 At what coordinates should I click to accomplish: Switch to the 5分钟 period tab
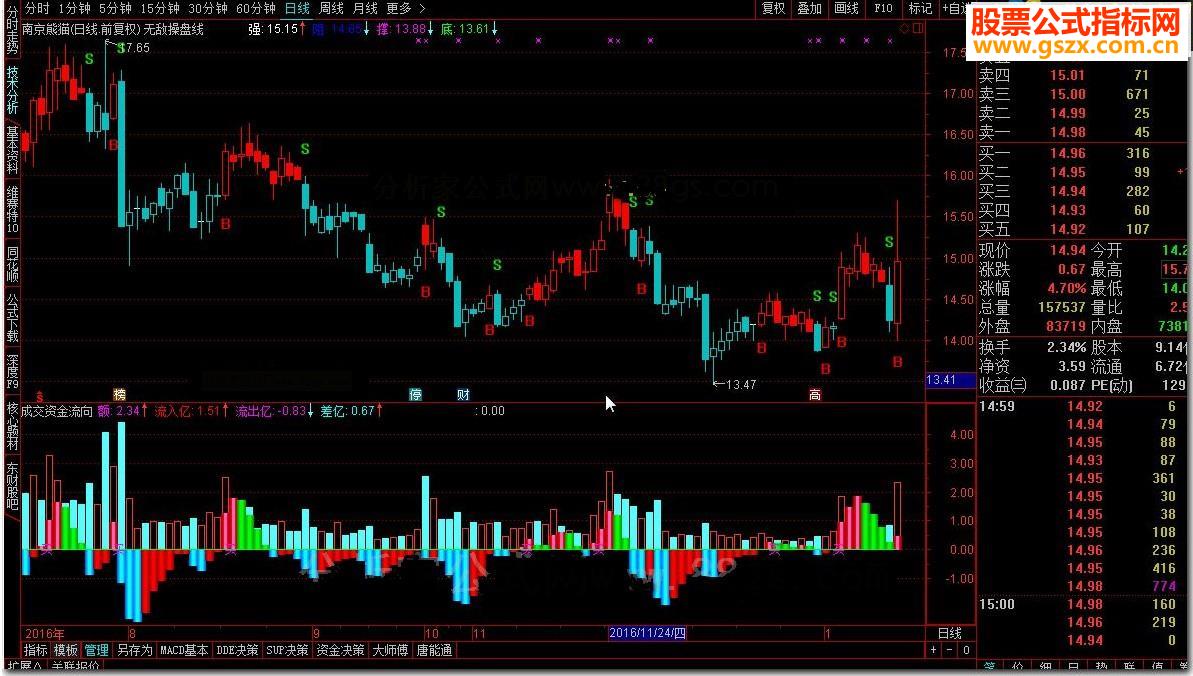click(x=115, y=8)
